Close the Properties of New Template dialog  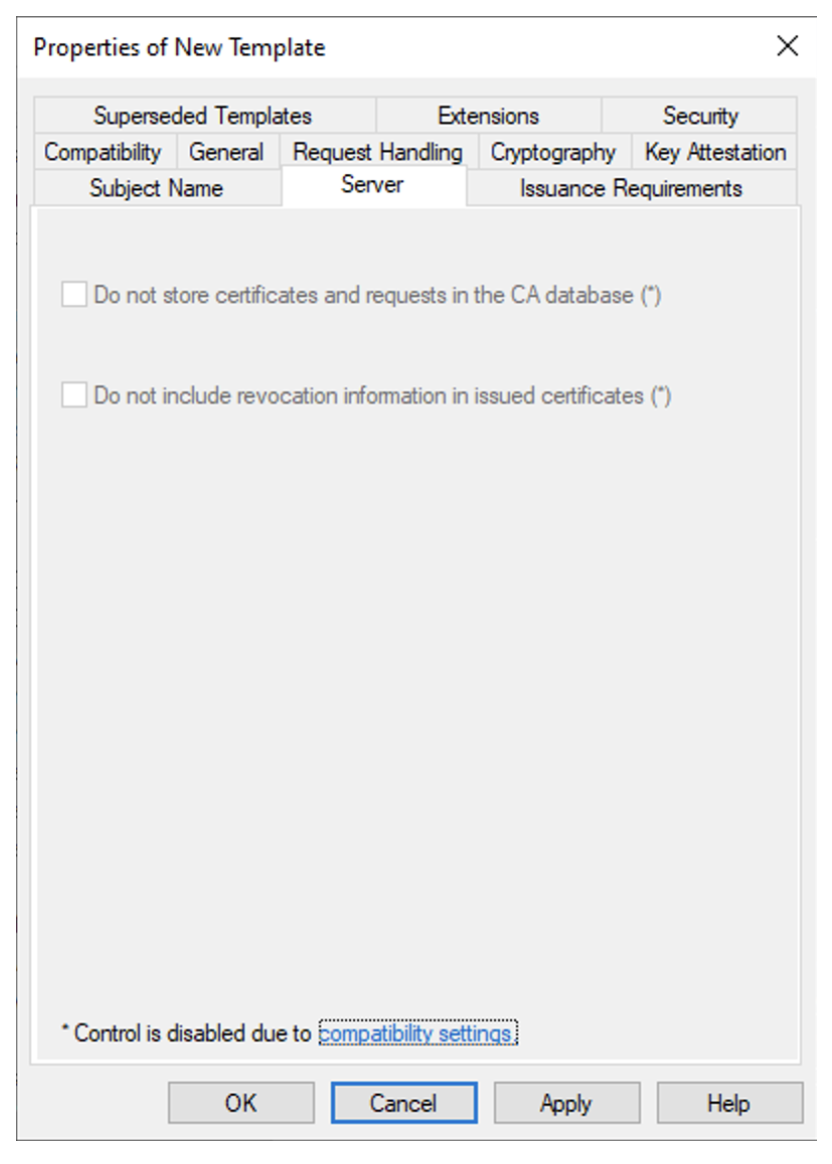tap(787, 46)
